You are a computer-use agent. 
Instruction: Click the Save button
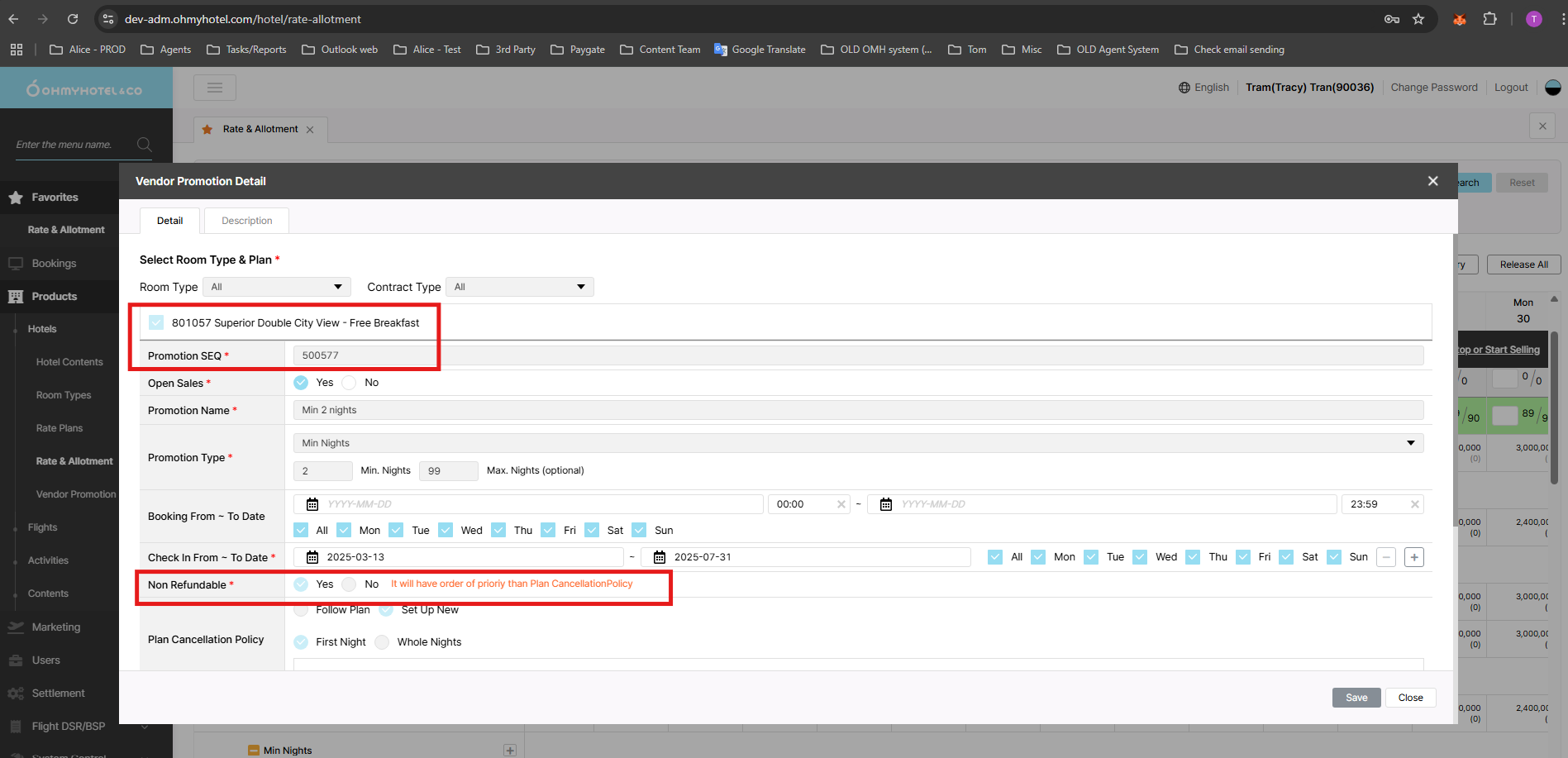[1356, 698]
